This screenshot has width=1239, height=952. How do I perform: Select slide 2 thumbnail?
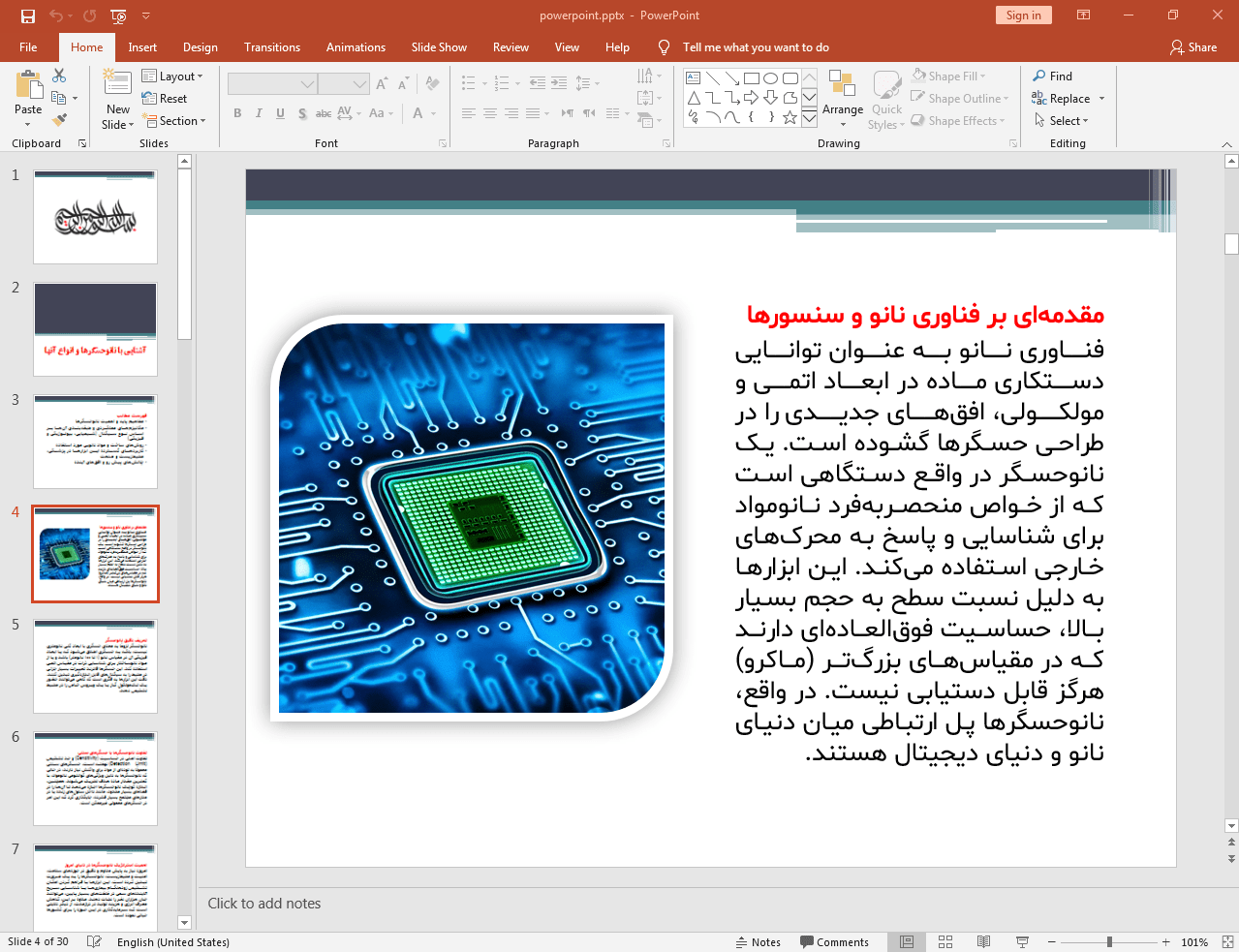point(95,329)
